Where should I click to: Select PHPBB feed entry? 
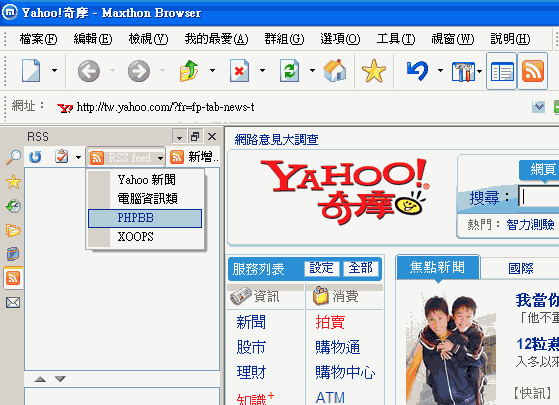[145, 218]
